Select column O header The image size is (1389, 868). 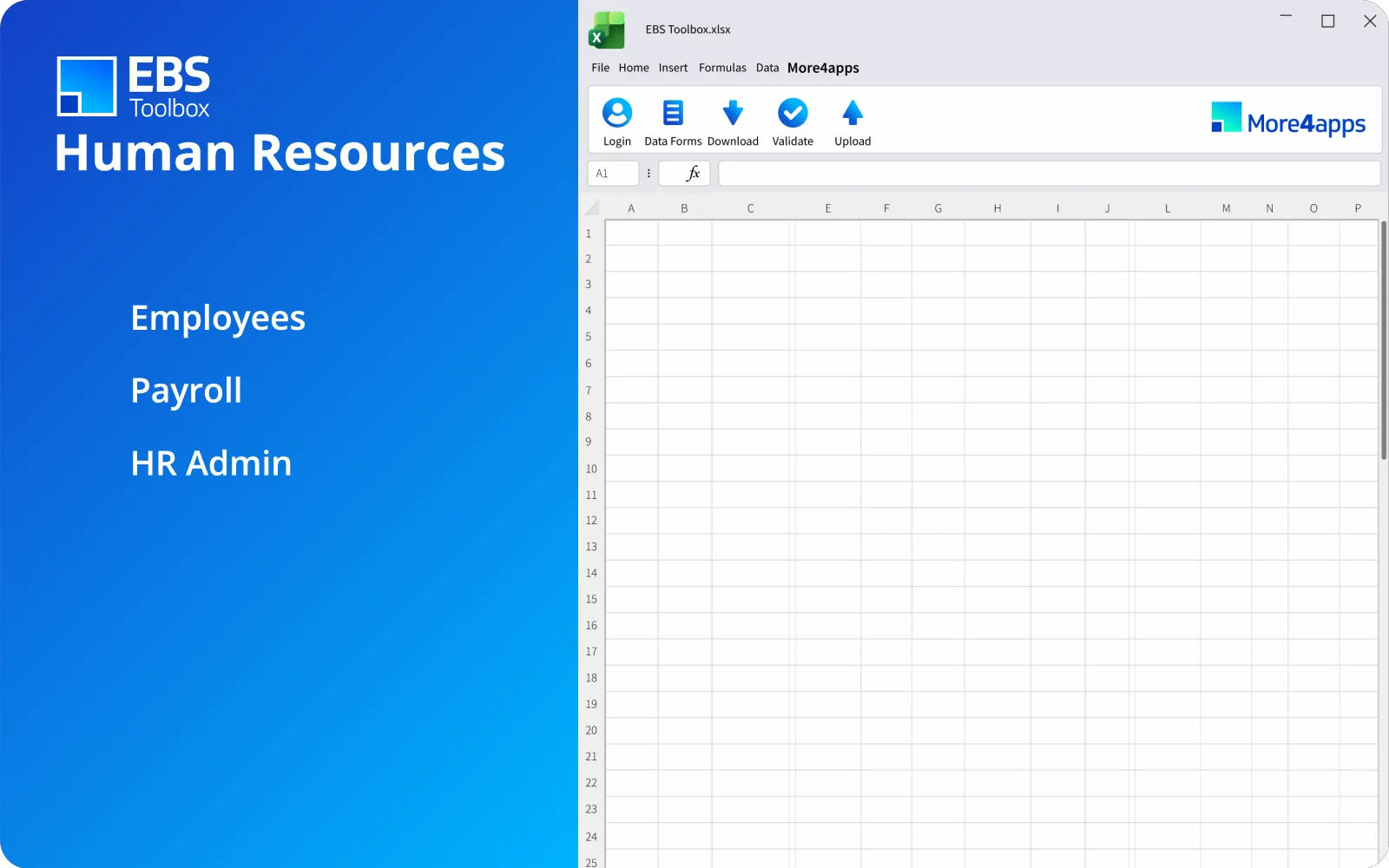(1313, 208)
